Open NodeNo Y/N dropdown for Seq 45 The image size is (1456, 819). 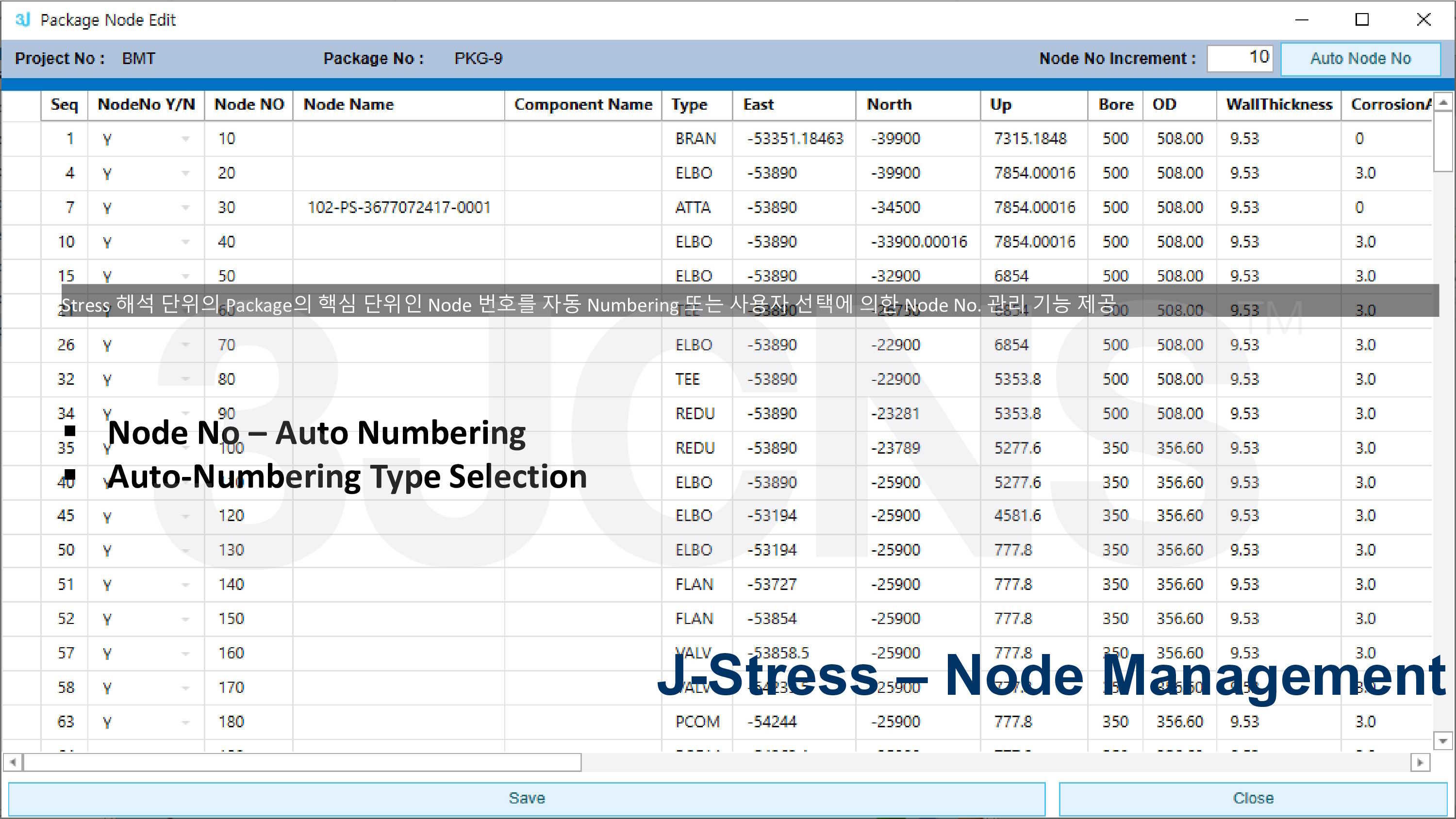click(x=185, y=516)
